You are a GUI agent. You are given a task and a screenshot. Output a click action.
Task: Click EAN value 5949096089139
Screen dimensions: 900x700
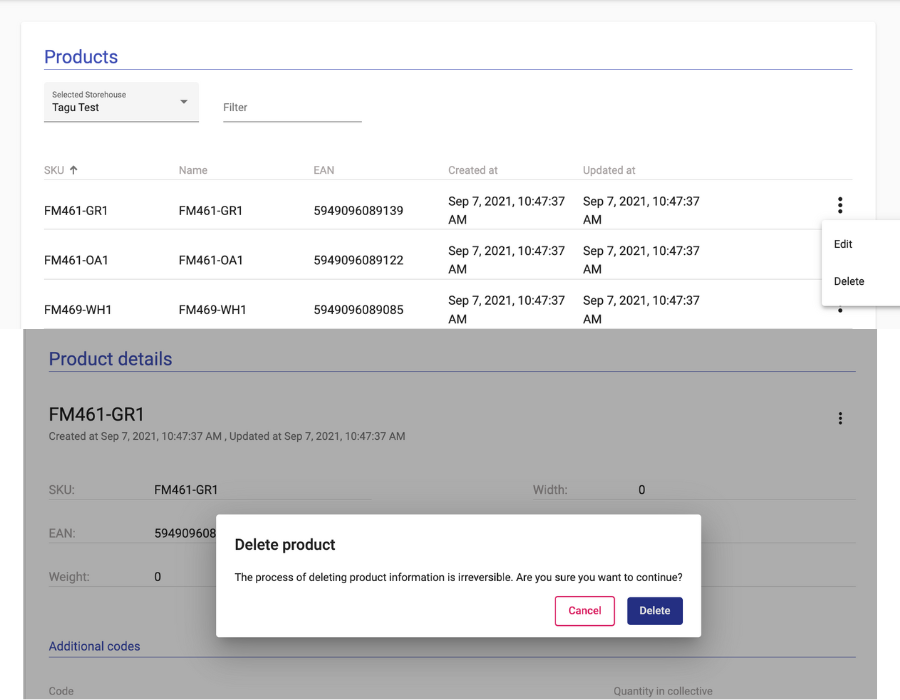[x=358, y=211]
